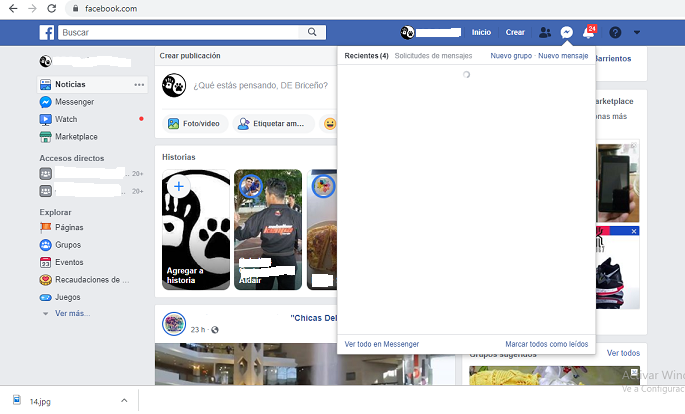The image size is (685, 414).
Task: Switch to Solicitudes de mensajes tab
Action: 433,55
